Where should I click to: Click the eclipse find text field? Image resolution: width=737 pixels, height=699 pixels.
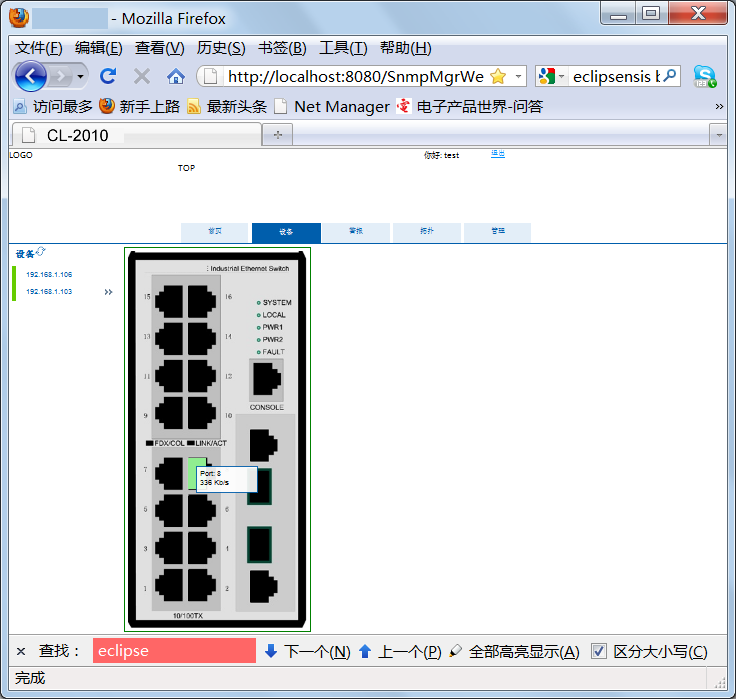point(174,651)
